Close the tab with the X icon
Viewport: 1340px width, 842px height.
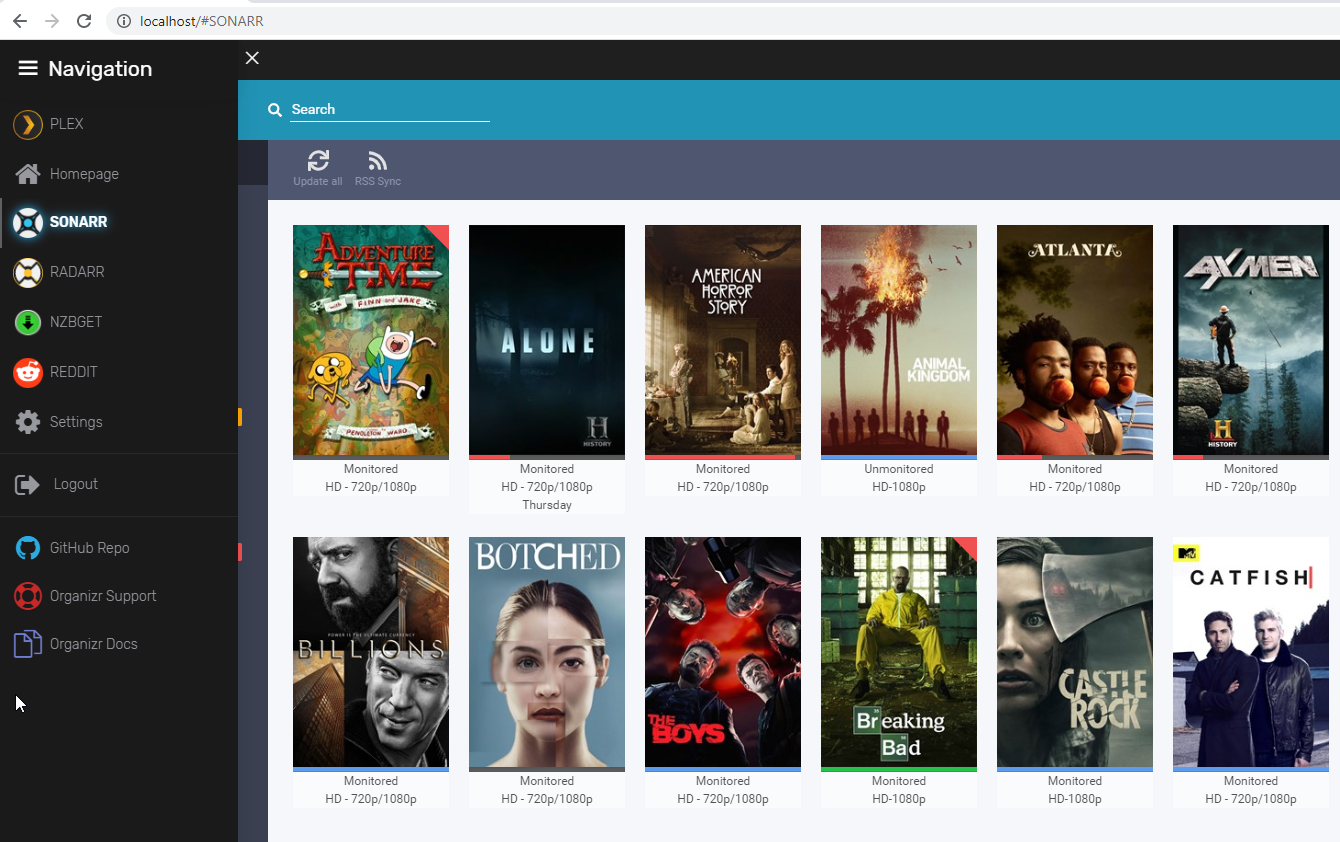pos(252,58)
